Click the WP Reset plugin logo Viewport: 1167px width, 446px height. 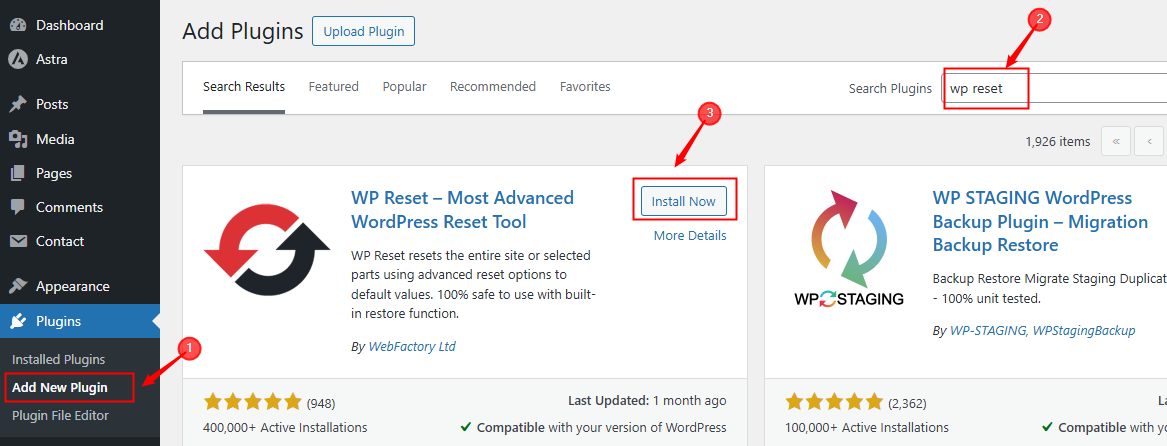tap(266, 252)
